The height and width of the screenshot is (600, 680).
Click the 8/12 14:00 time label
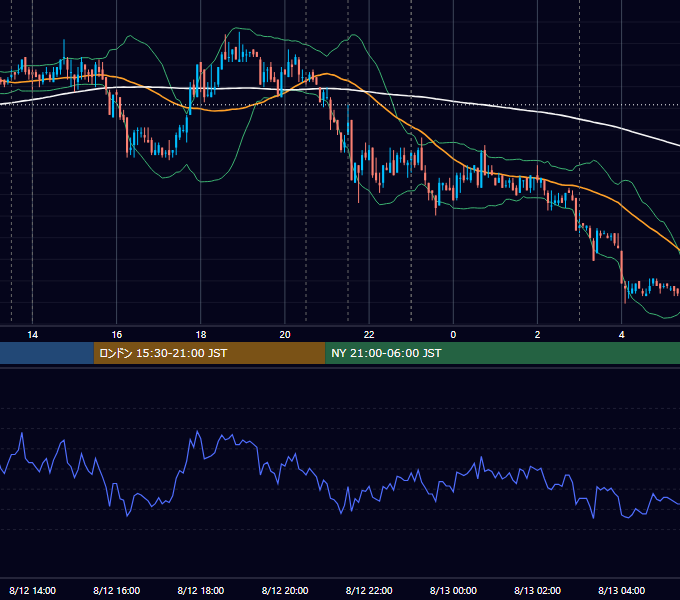point(33,590)
